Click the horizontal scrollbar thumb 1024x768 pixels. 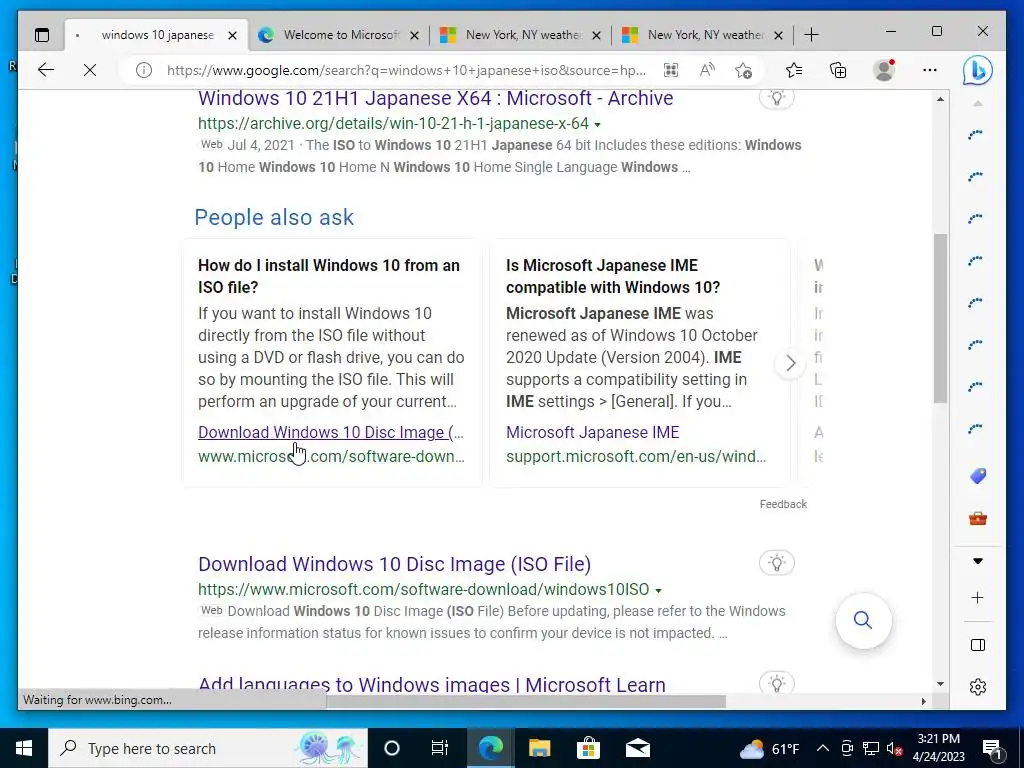526,701
